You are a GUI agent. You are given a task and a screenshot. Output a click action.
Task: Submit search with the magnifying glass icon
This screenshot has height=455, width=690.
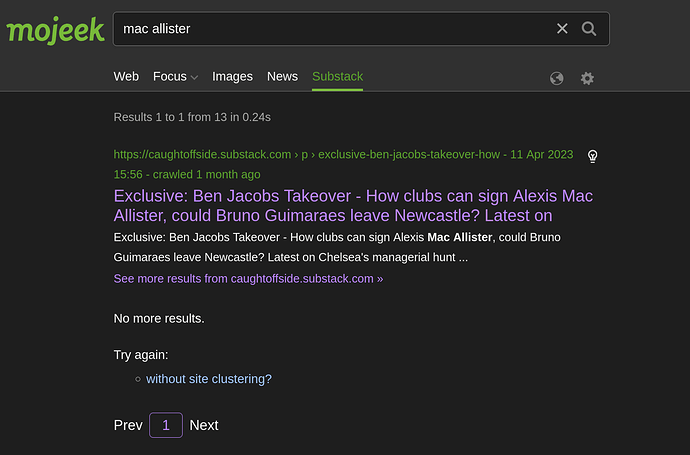(x=589, y=29)
